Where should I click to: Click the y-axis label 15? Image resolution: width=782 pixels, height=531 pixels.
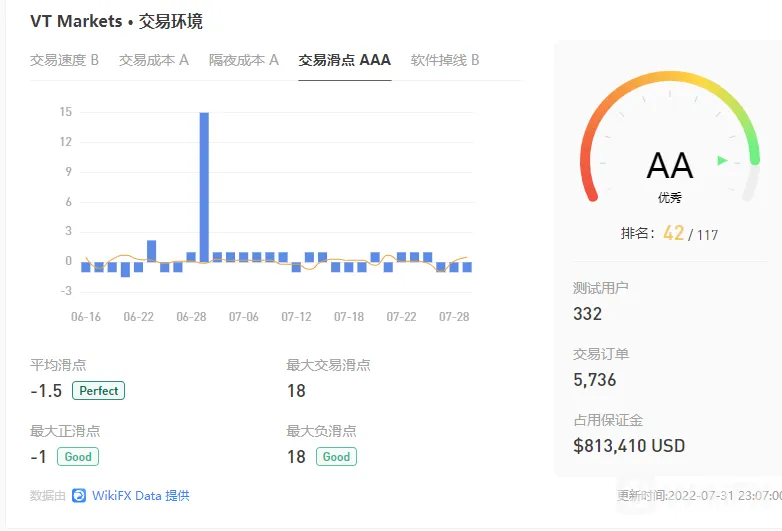(66, 112)
